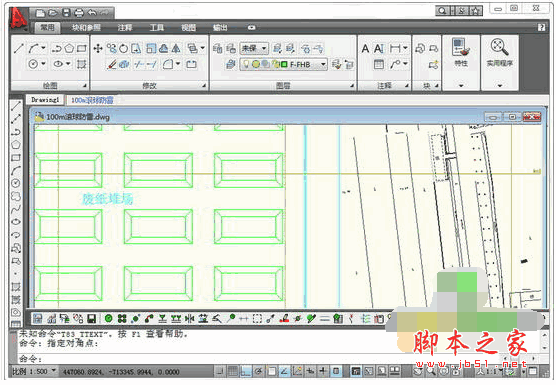Select the Revision Cloud tool in left toolbar
The width and height of the screenshot is (556, 385).
[16, 196]
